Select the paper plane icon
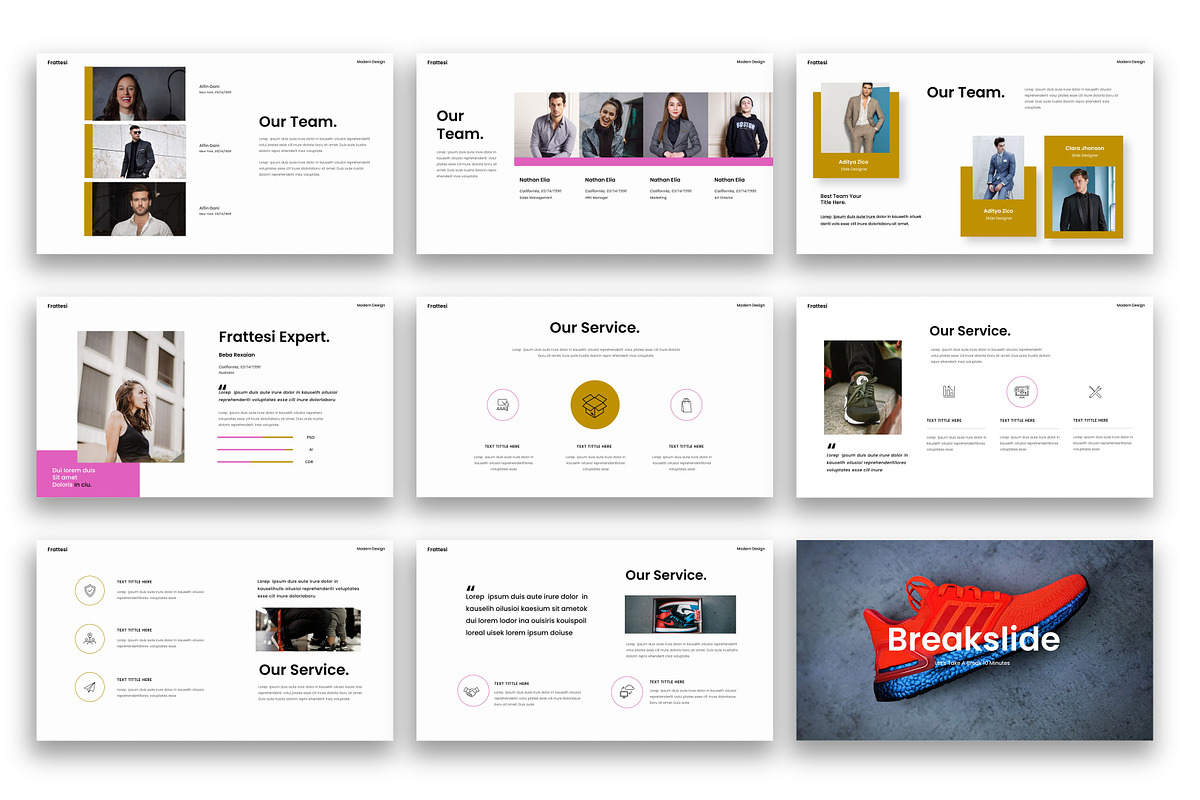 click(x=89, y=687)
